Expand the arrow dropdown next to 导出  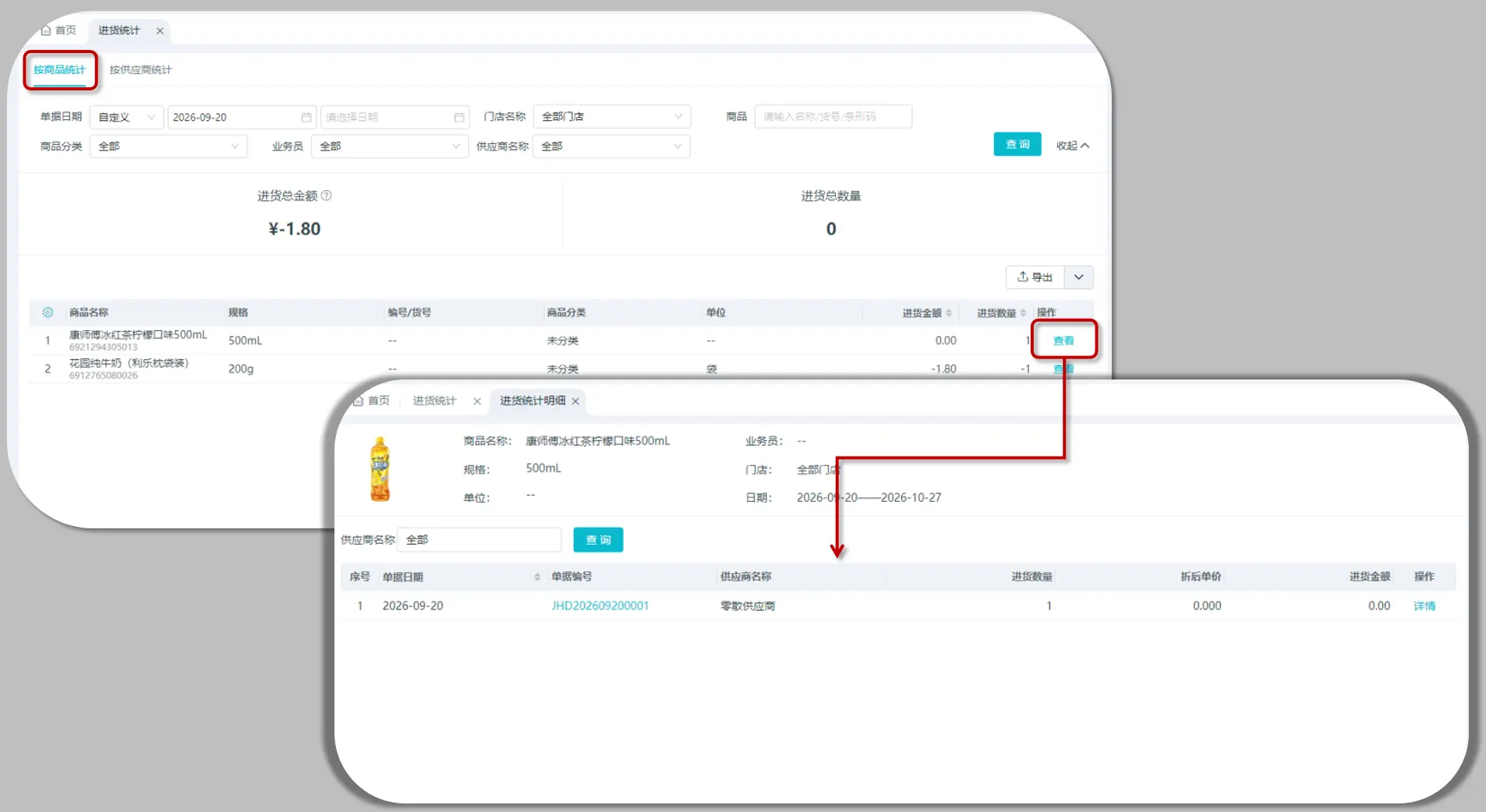point(1079,277)
